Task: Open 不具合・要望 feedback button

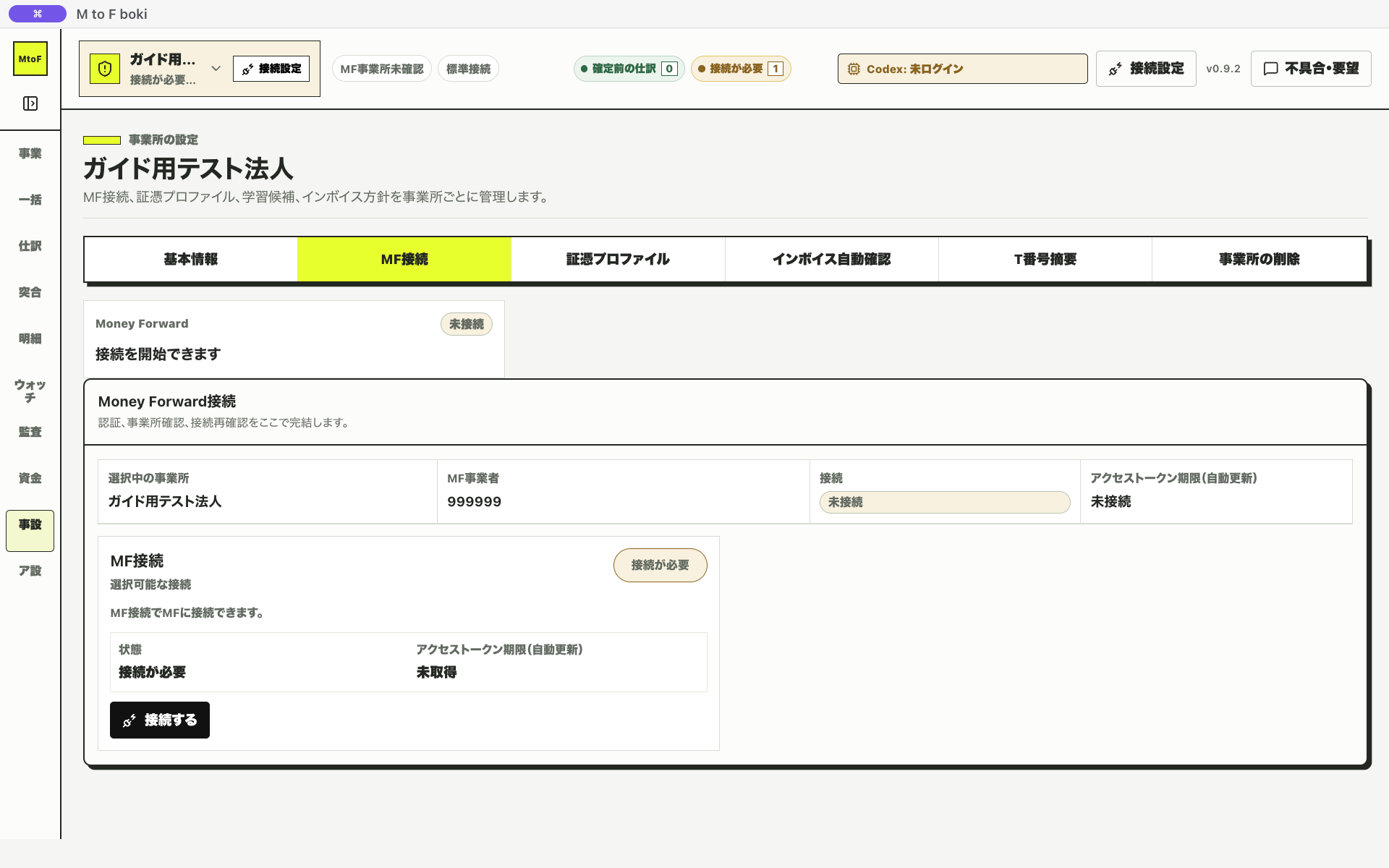Action: click(x=1311, y=69)
